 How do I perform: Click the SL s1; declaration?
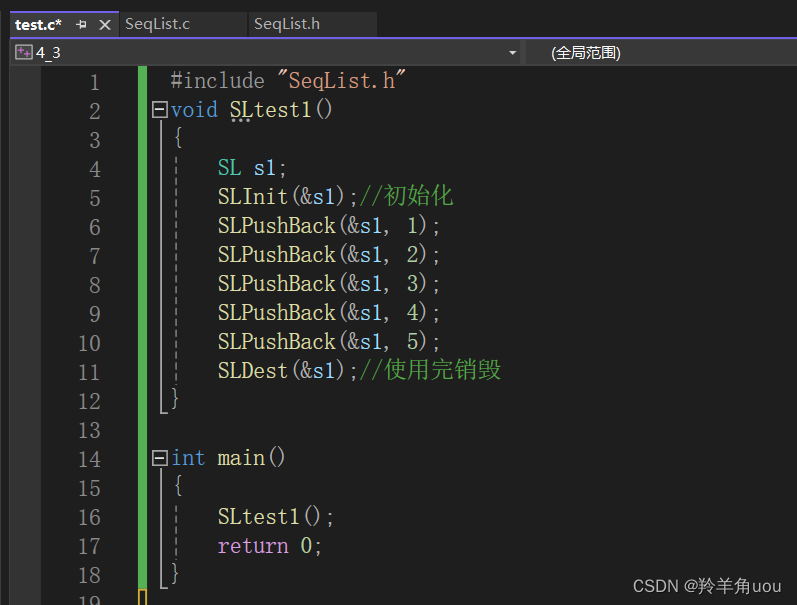[x=252, y=168]
